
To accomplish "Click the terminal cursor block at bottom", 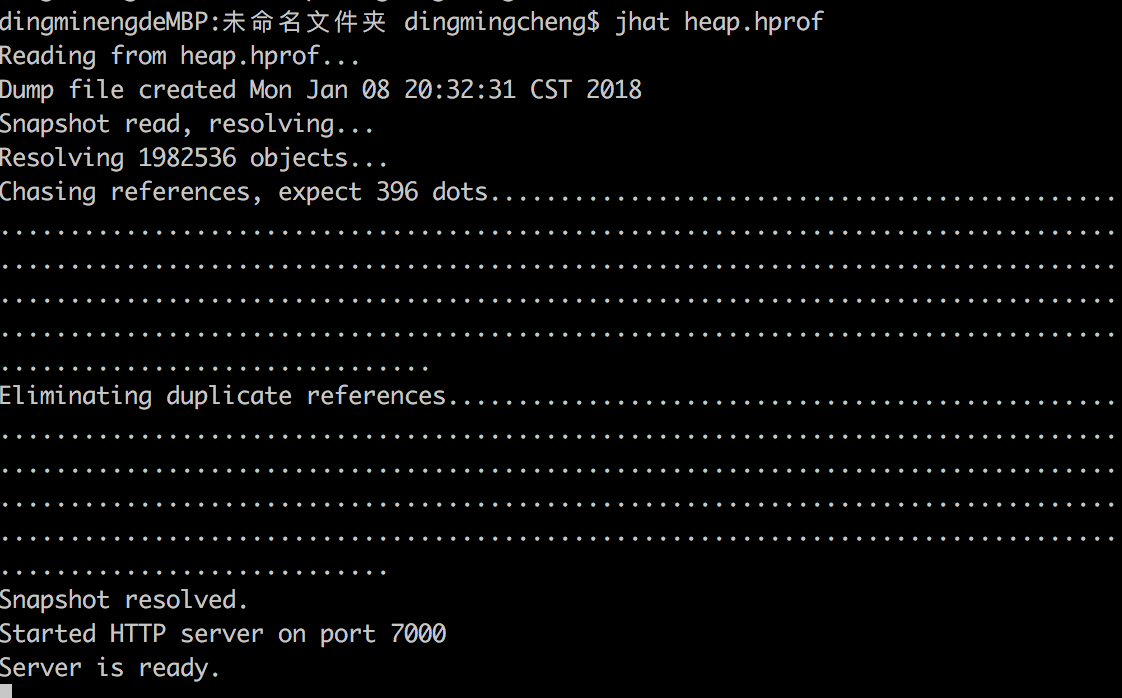I will pyautogui.click(x=6, y=691).
